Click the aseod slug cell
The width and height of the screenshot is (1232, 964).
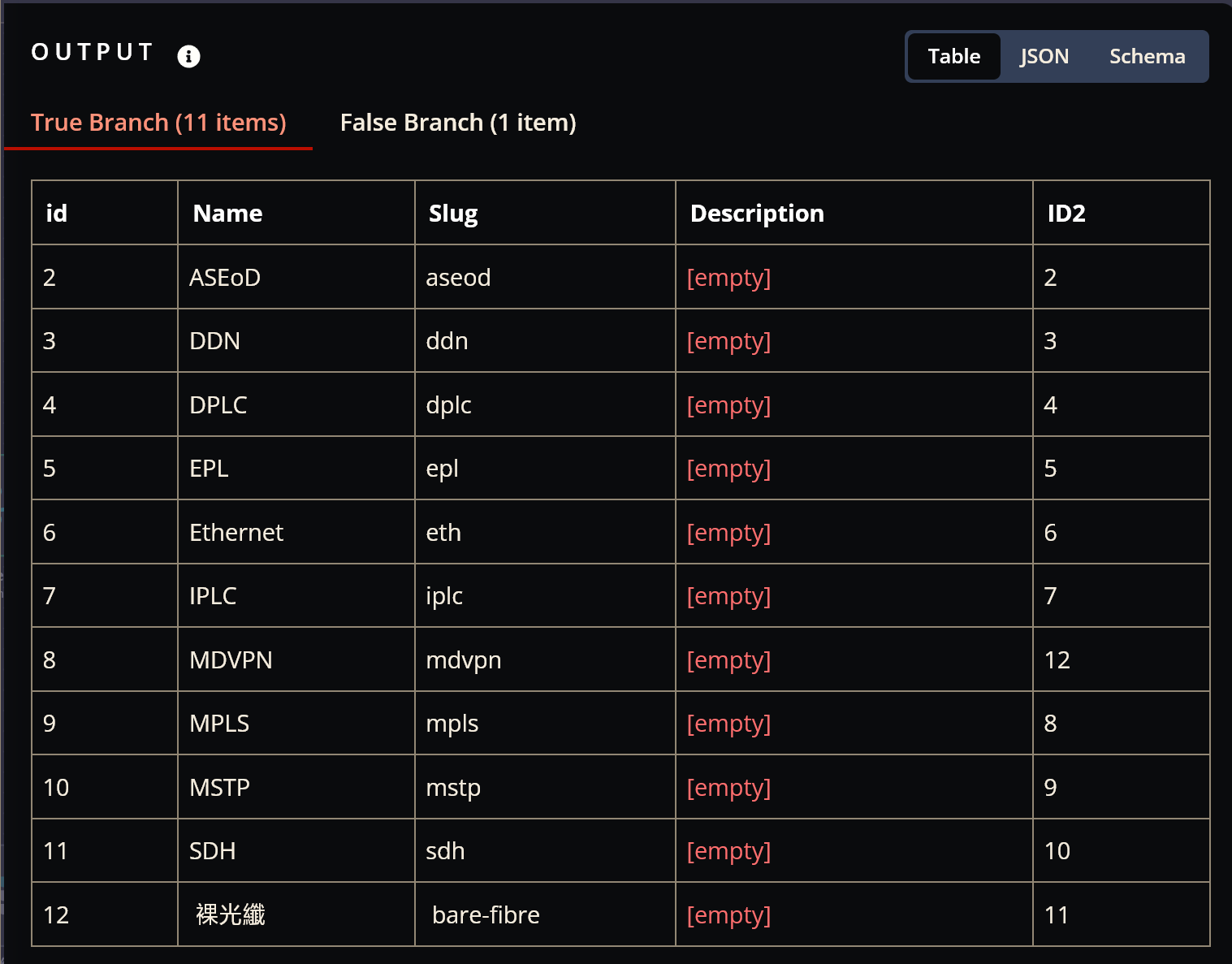coord(545,277)
